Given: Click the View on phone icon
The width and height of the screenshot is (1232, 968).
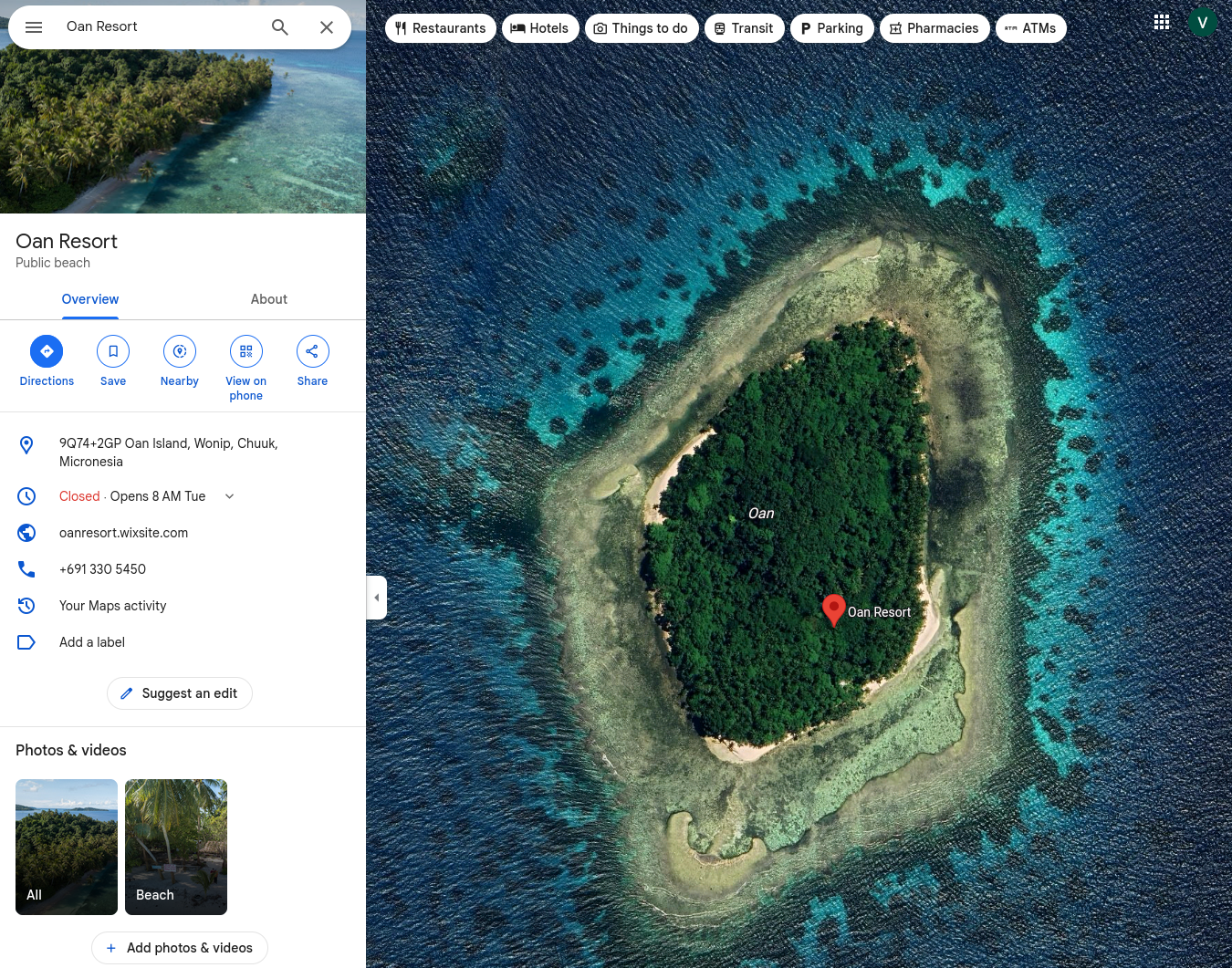Looking at the screenshot, I should pyautogui.click(x=246, y=351).
